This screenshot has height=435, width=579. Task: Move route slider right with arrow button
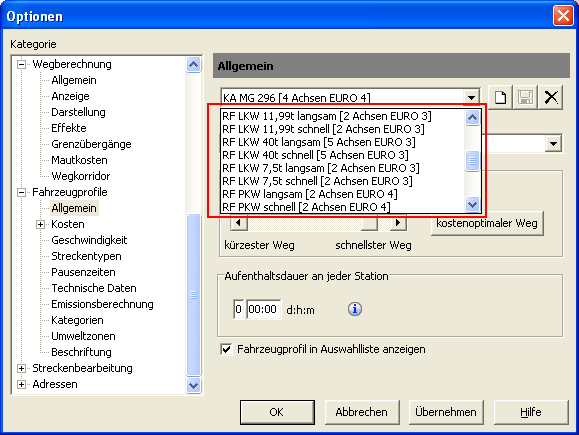[x=398, y=223]
